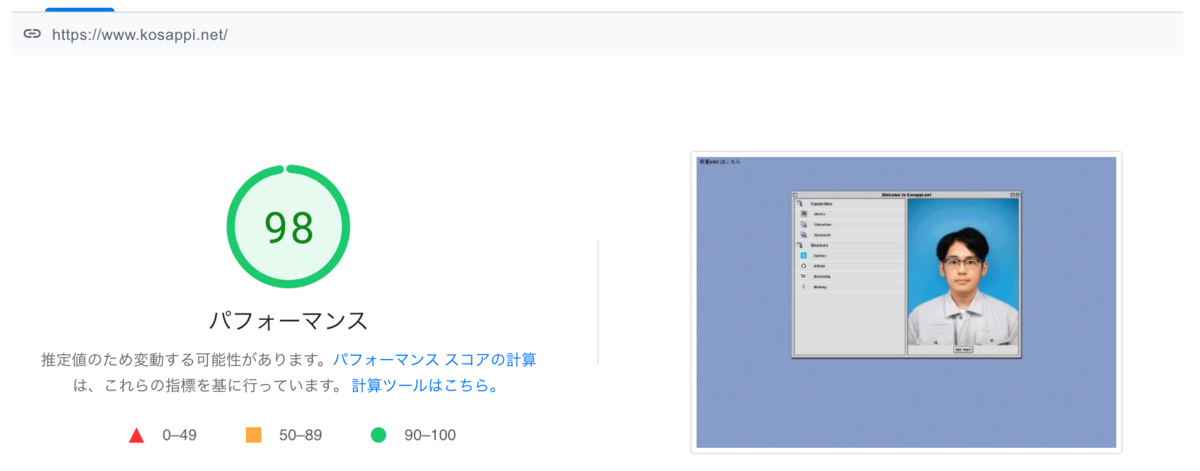Click the green circle 90–100 legend icon
1200x471 pixels.
(x=378, y=435)
